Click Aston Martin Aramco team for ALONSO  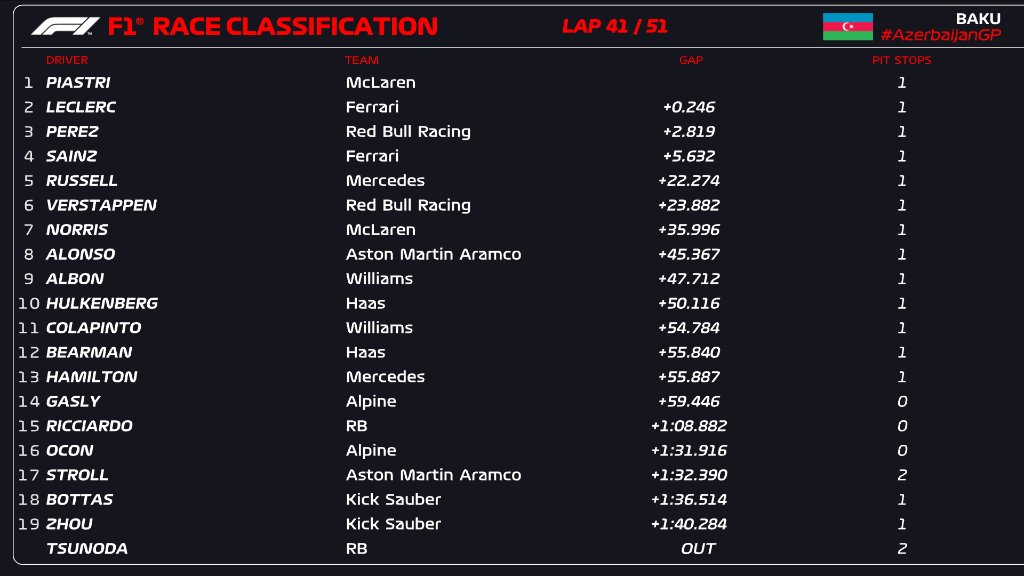[x=434, y=254]
